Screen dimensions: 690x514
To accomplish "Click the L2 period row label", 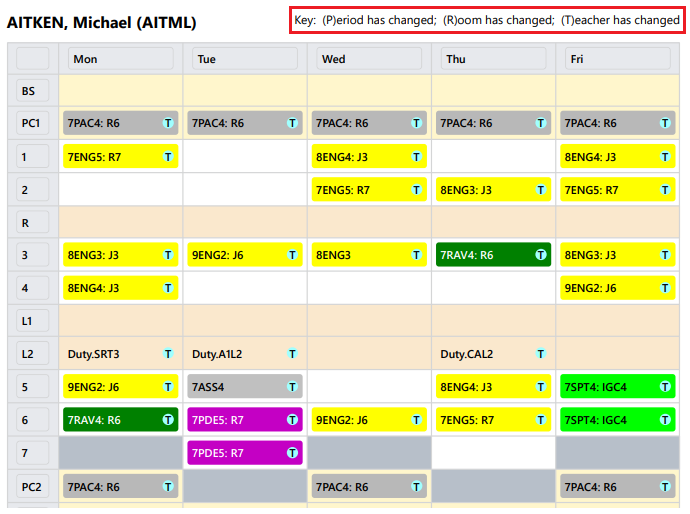I will 32,354.
